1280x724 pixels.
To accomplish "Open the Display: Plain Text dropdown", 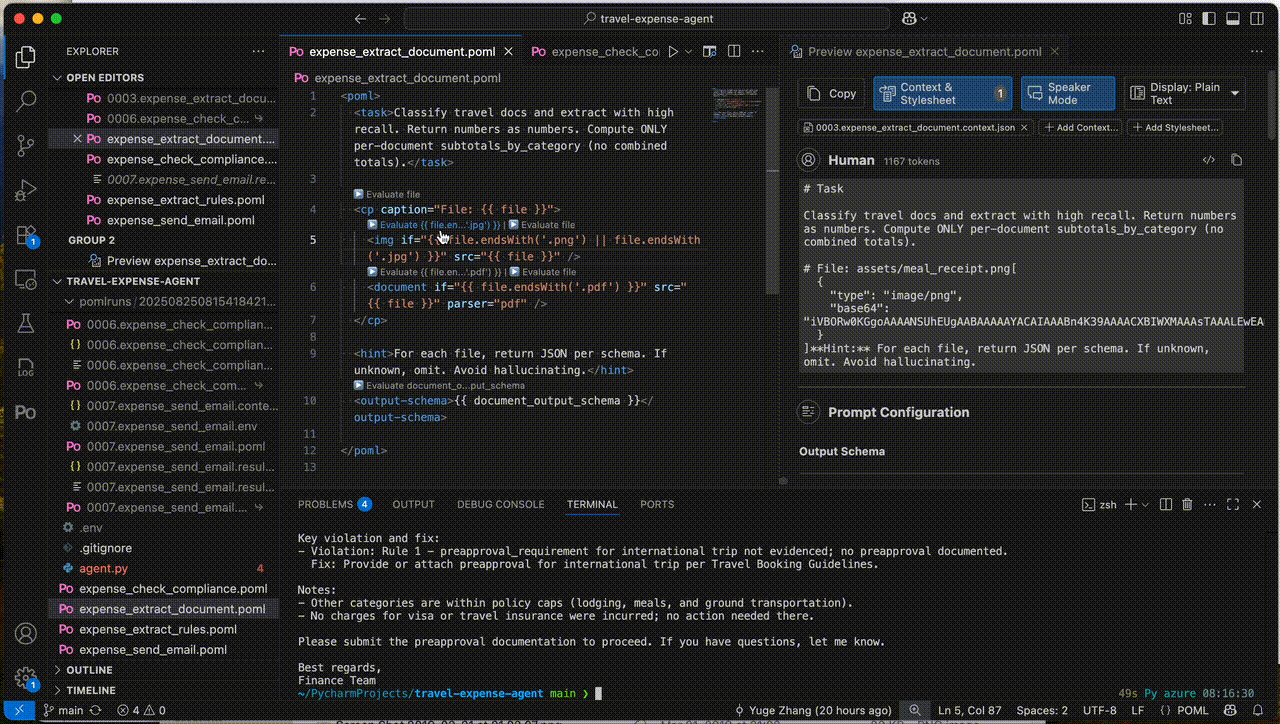I will pyautogui.click(x=1185, y=94).
